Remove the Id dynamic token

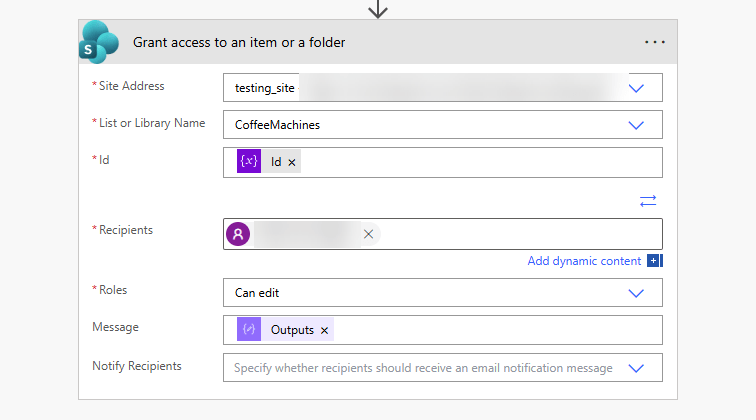(292, 162)
